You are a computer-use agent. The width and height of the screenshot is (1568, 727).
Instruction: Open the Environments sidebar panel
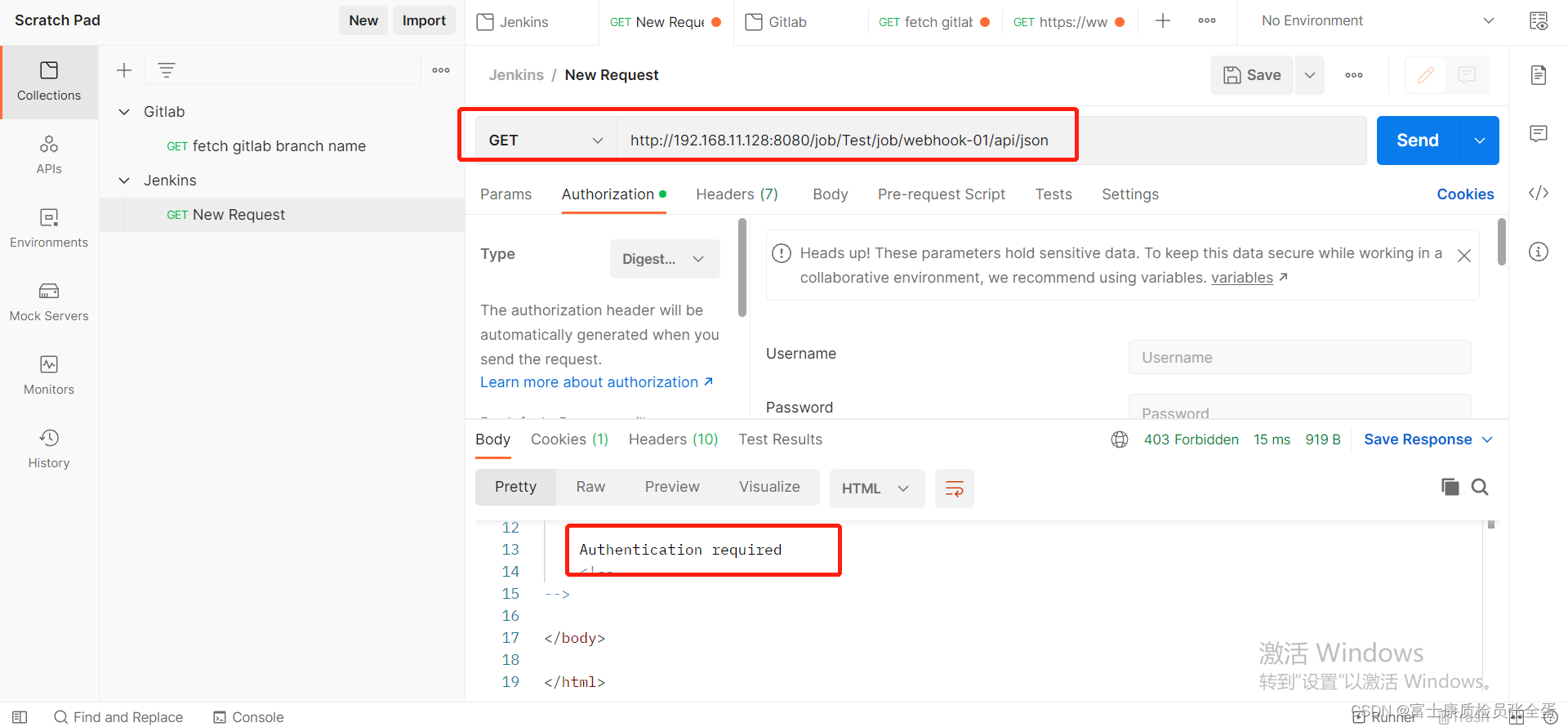(49, 229)
